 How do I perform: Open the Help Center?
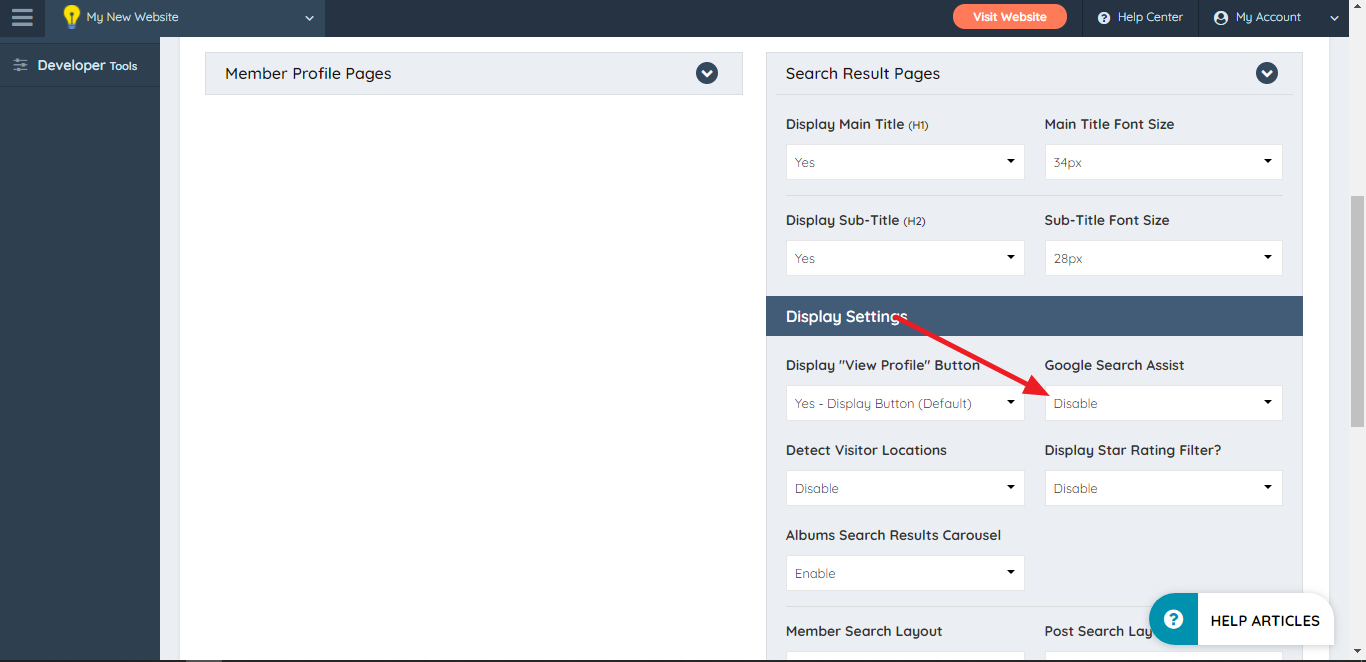[1139, 17]
